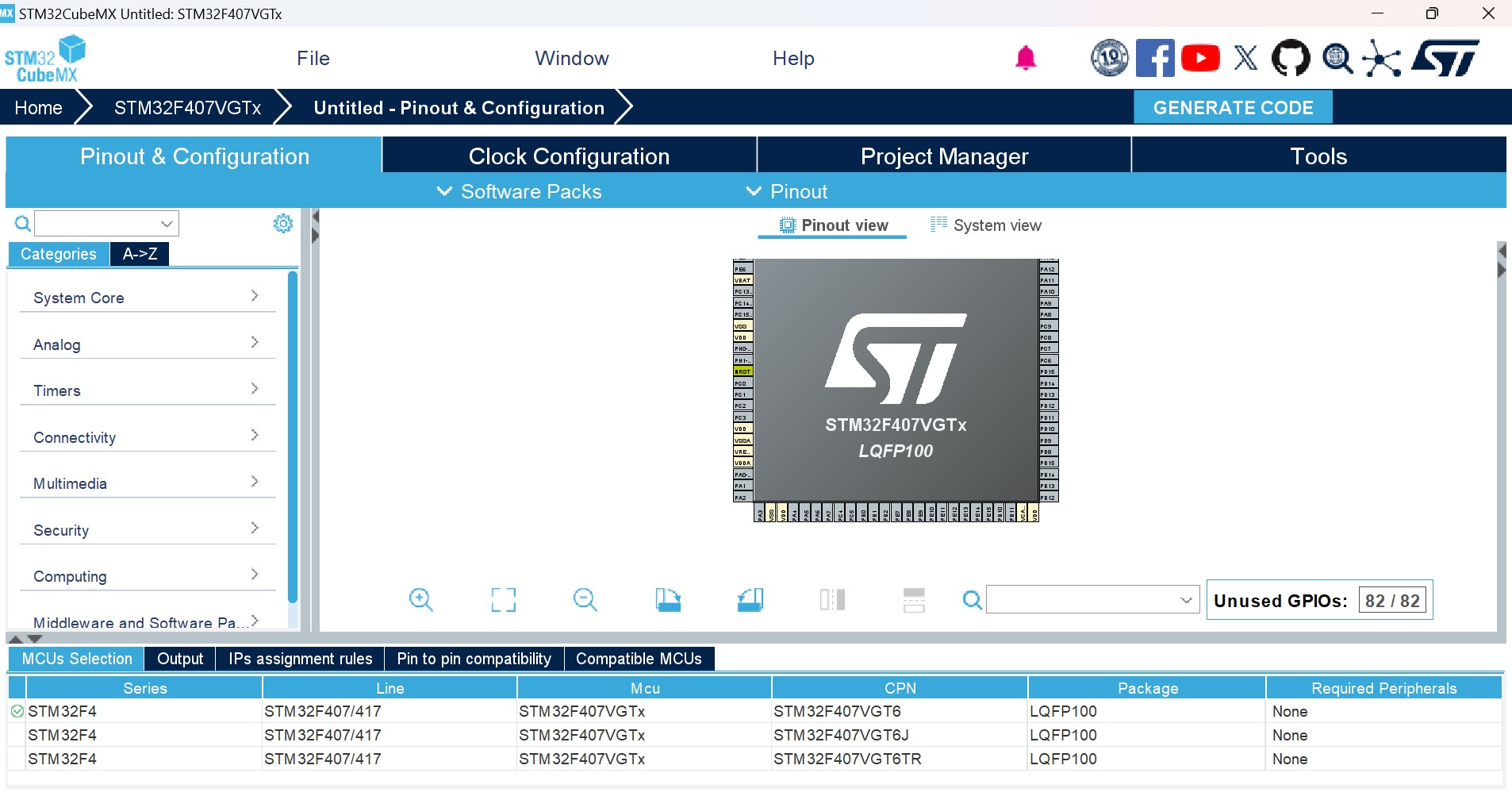This screenshot has width=1512, height=796.
Task: Click Untitled - Pinout & Configuration breadcrumb
Action: pos(459,107)
